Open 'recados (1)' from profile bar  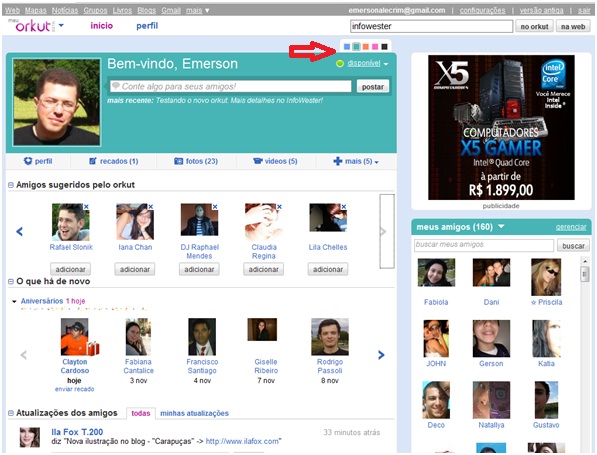(x=114, y=161)
